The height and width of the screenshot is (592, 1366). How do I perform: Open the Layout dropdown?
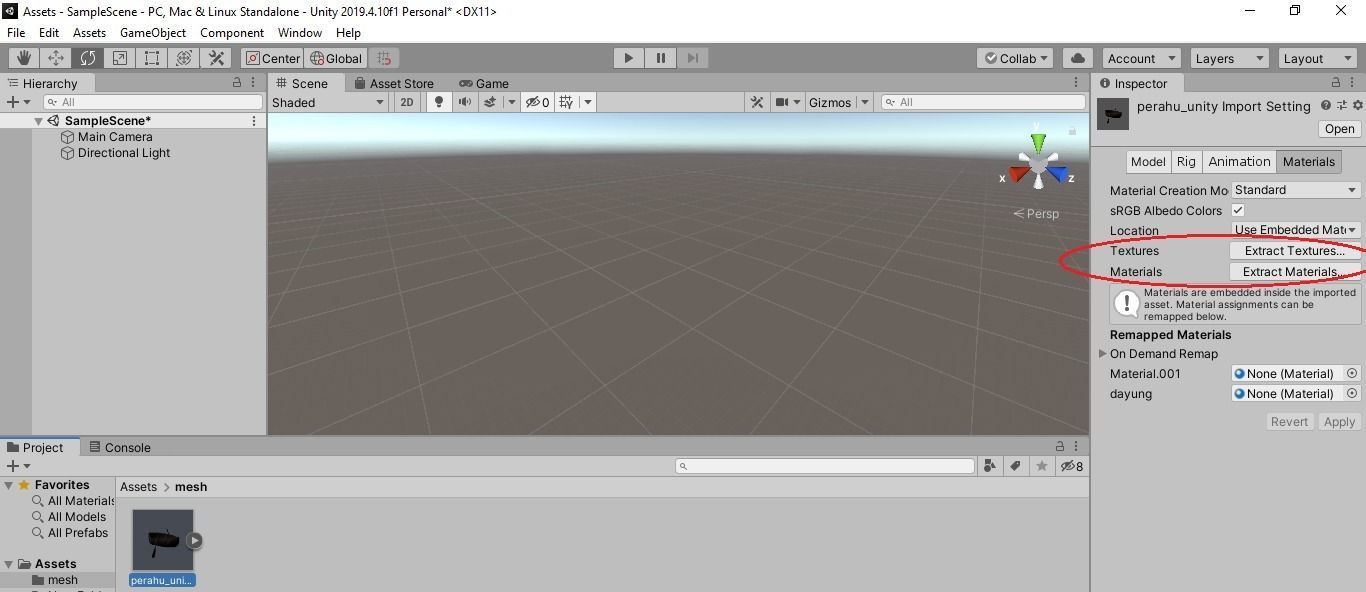(1316, 58)
